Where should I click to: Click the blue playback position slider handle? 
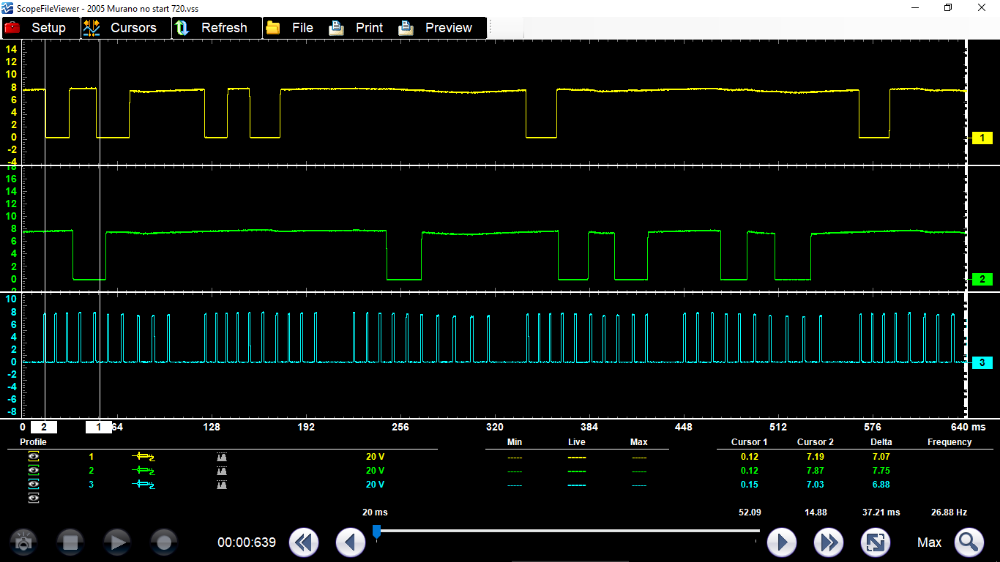[x=376, y=531]
